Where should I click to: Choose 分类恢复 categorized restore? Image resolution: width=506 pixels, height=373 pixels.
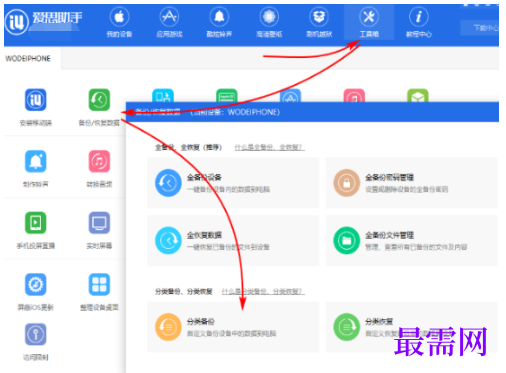click(411, 327)
